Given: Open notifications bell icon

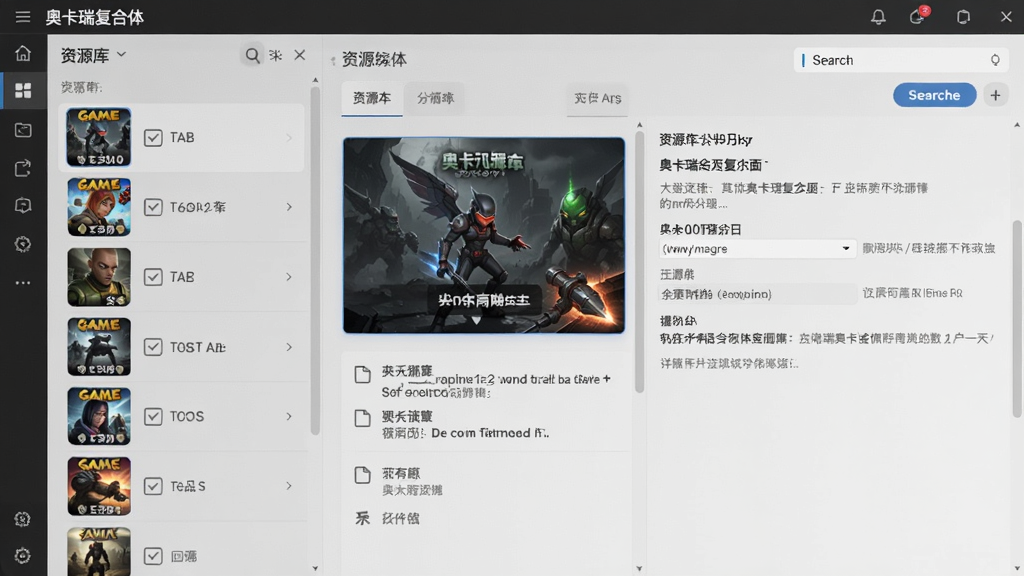Looking at the screenshot, I should (878, 17).
